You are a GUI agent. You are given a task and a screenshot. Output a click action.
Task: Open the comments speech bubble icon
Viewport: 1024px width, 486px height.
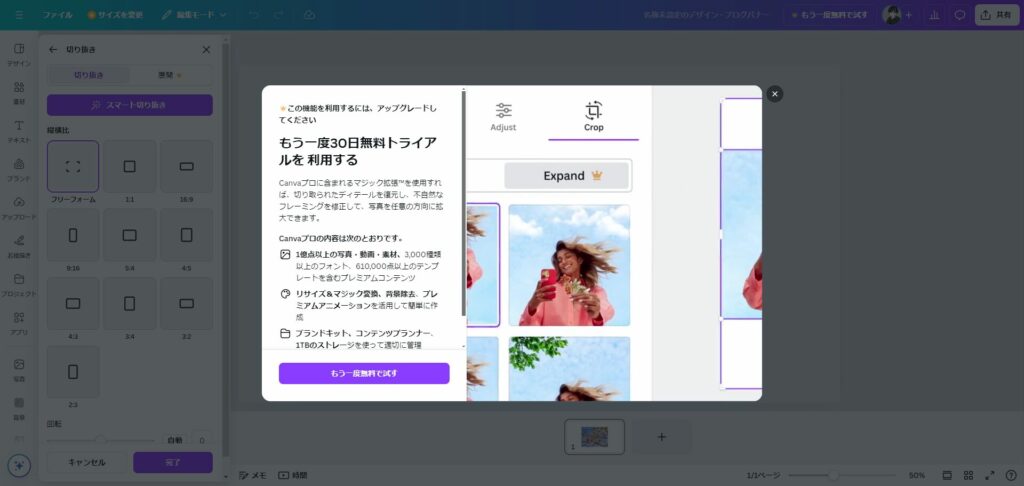coord(960,14)
